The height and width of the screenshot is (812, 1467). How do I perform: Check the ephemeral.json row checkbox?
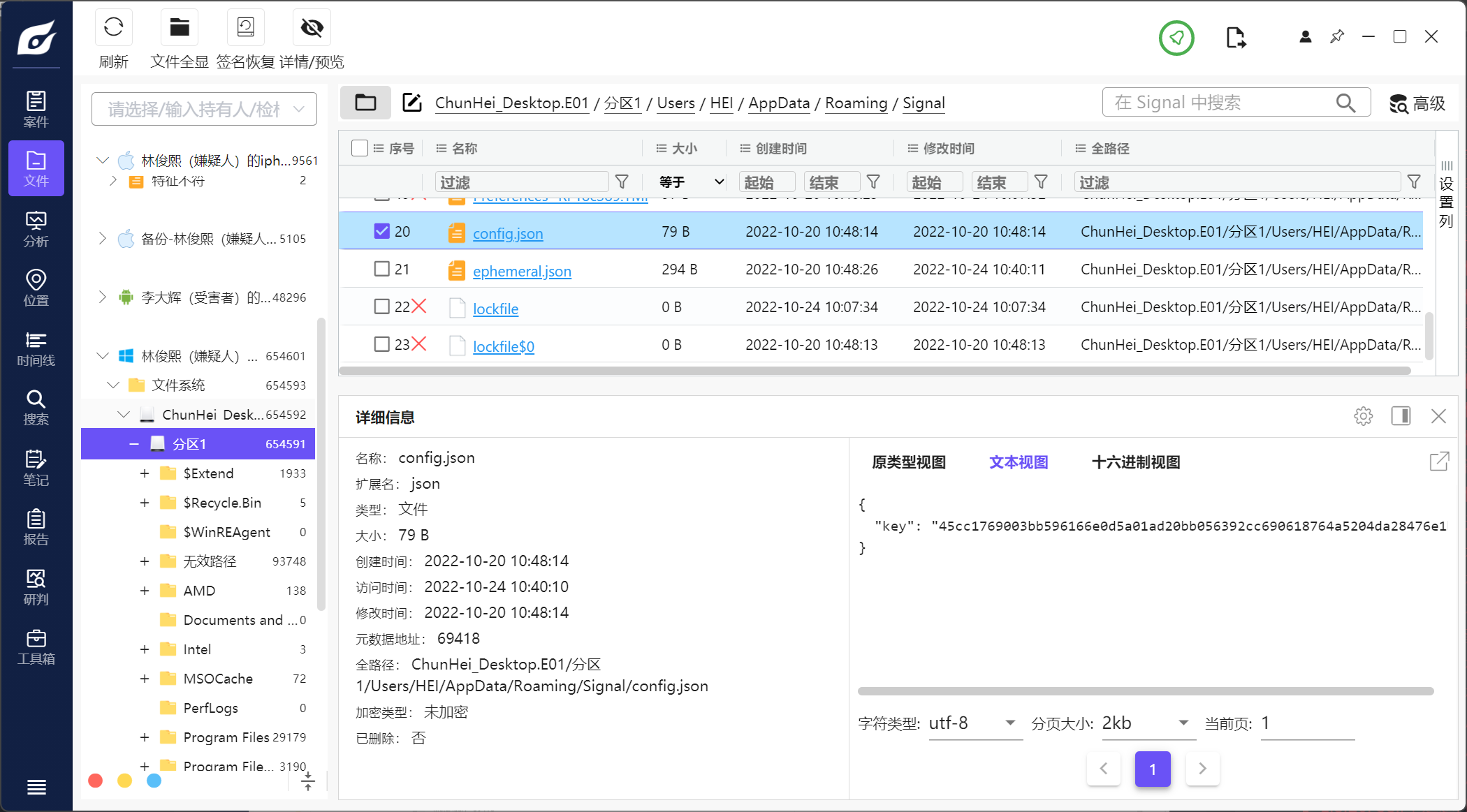381,269
